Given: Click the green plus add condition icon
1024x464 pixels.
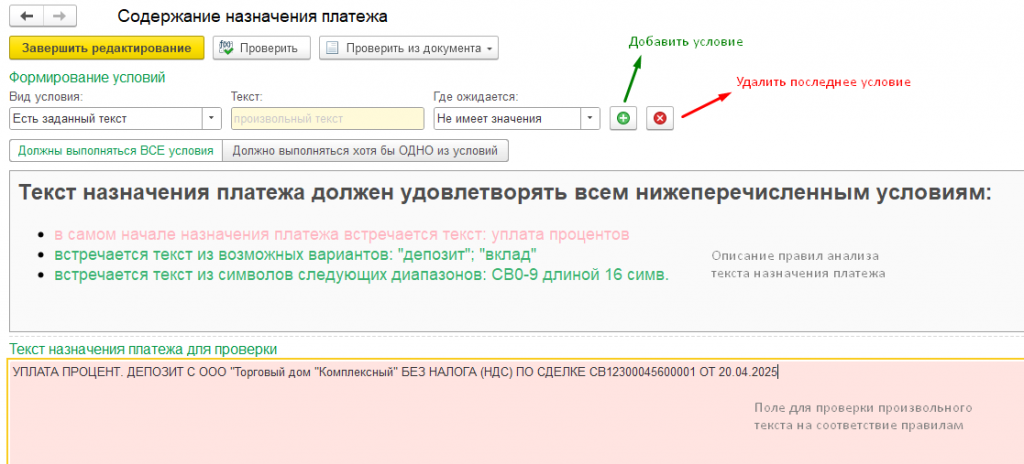Looking at the screenshot, I should click(x=624, y=118).
